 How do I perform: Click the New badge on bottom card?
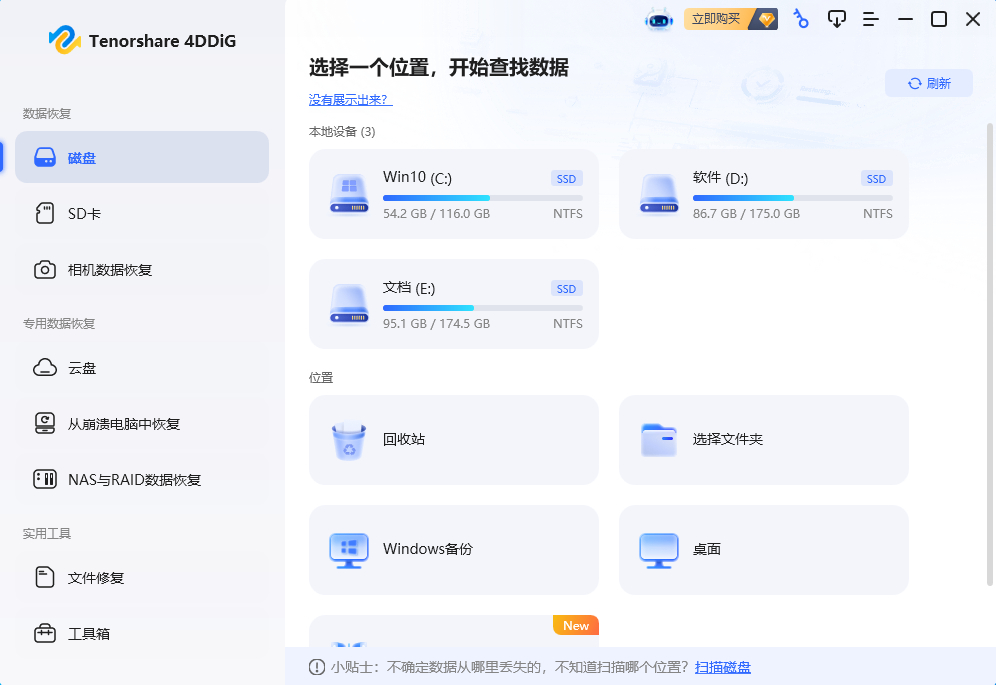(x=575, y=625)
